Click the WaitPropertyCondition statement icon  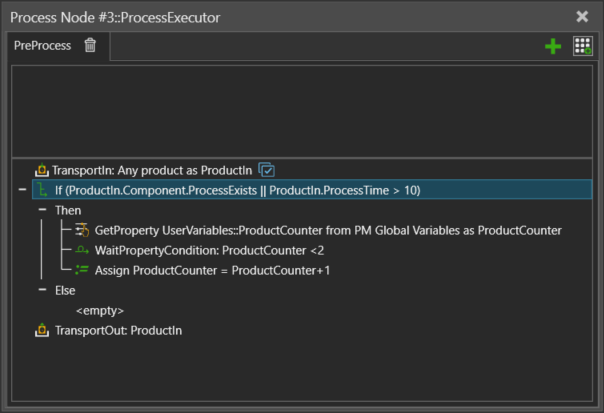(82, 250)
